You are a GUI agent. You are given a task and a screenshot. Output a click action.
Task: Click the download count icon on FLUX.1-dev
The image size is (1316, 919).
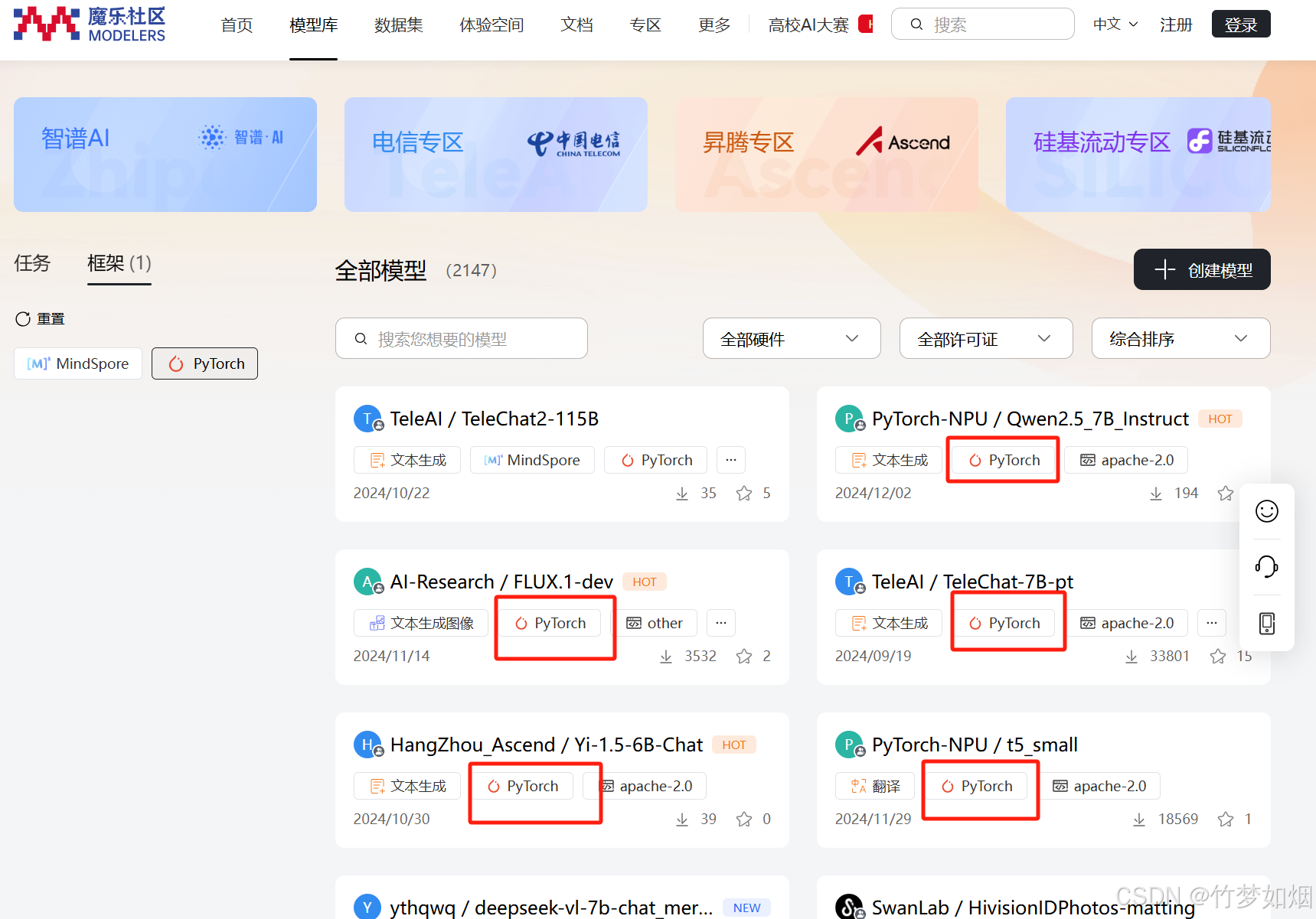[x=665, y=656]
